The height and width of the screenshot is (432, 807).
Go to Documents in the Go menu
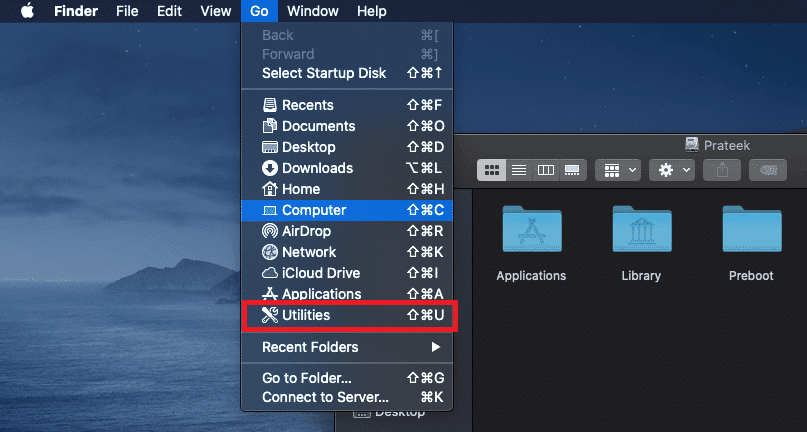347,126
